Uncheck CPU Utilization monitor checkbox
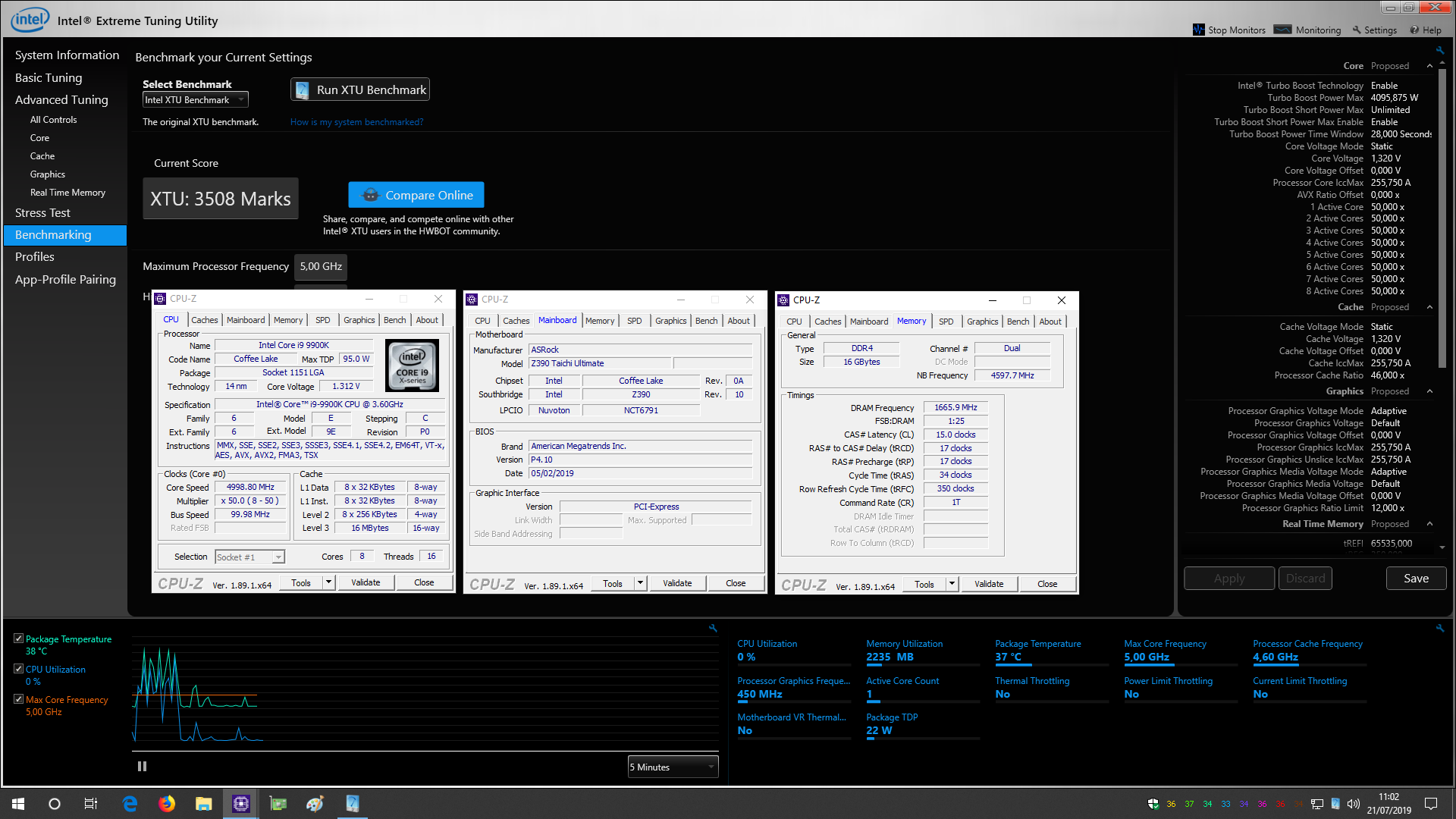 [x=19, y=669]
